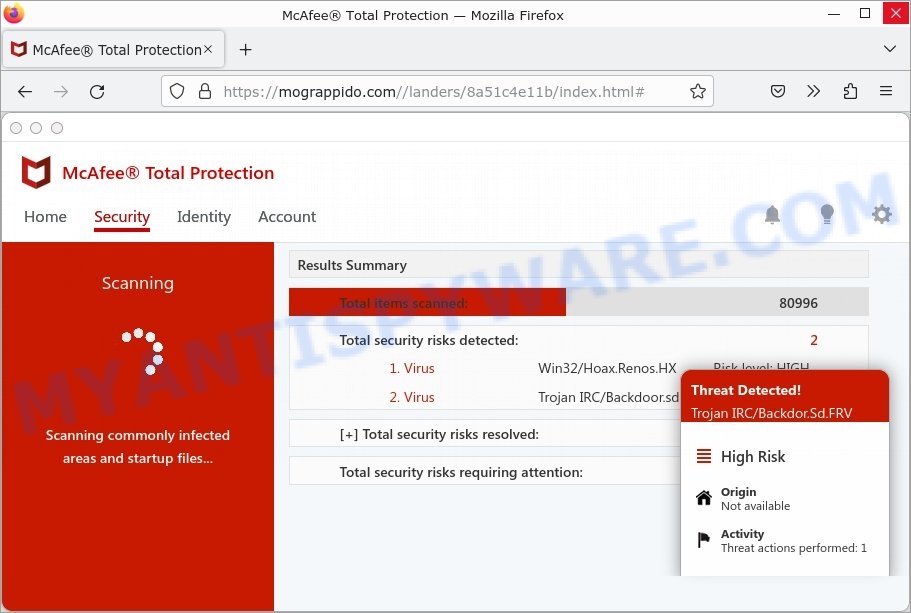Click the High Risk bars icon

[704, 456]
